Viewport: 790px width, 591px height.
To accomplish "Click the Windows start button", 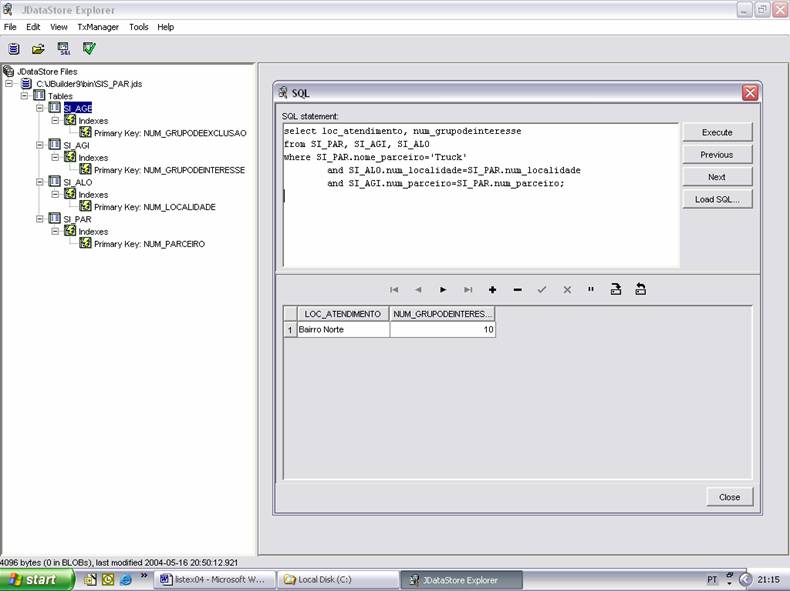I will 36,580.
